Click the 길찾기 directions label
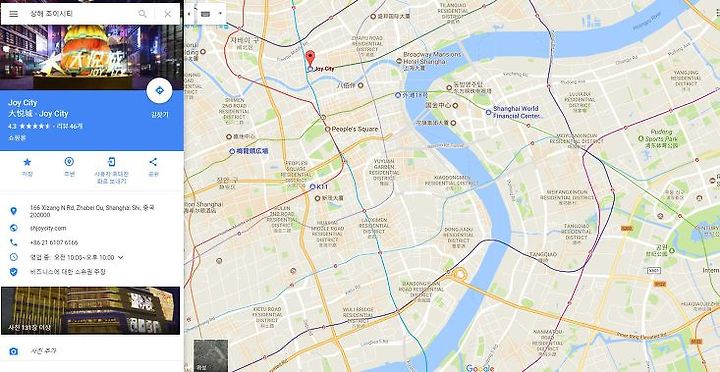 [x=160, y=115]
